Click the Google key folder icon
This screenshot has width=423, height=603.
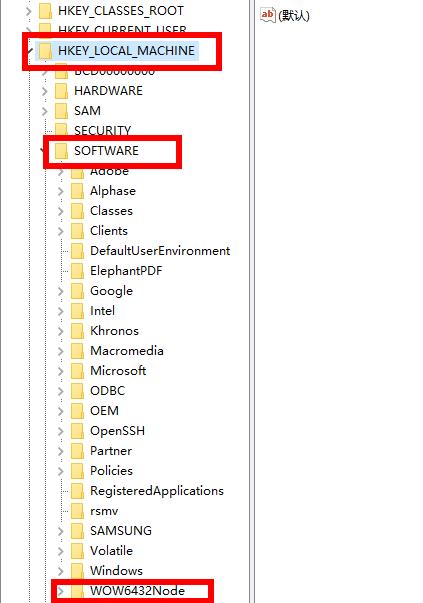(x=77, y=291)
